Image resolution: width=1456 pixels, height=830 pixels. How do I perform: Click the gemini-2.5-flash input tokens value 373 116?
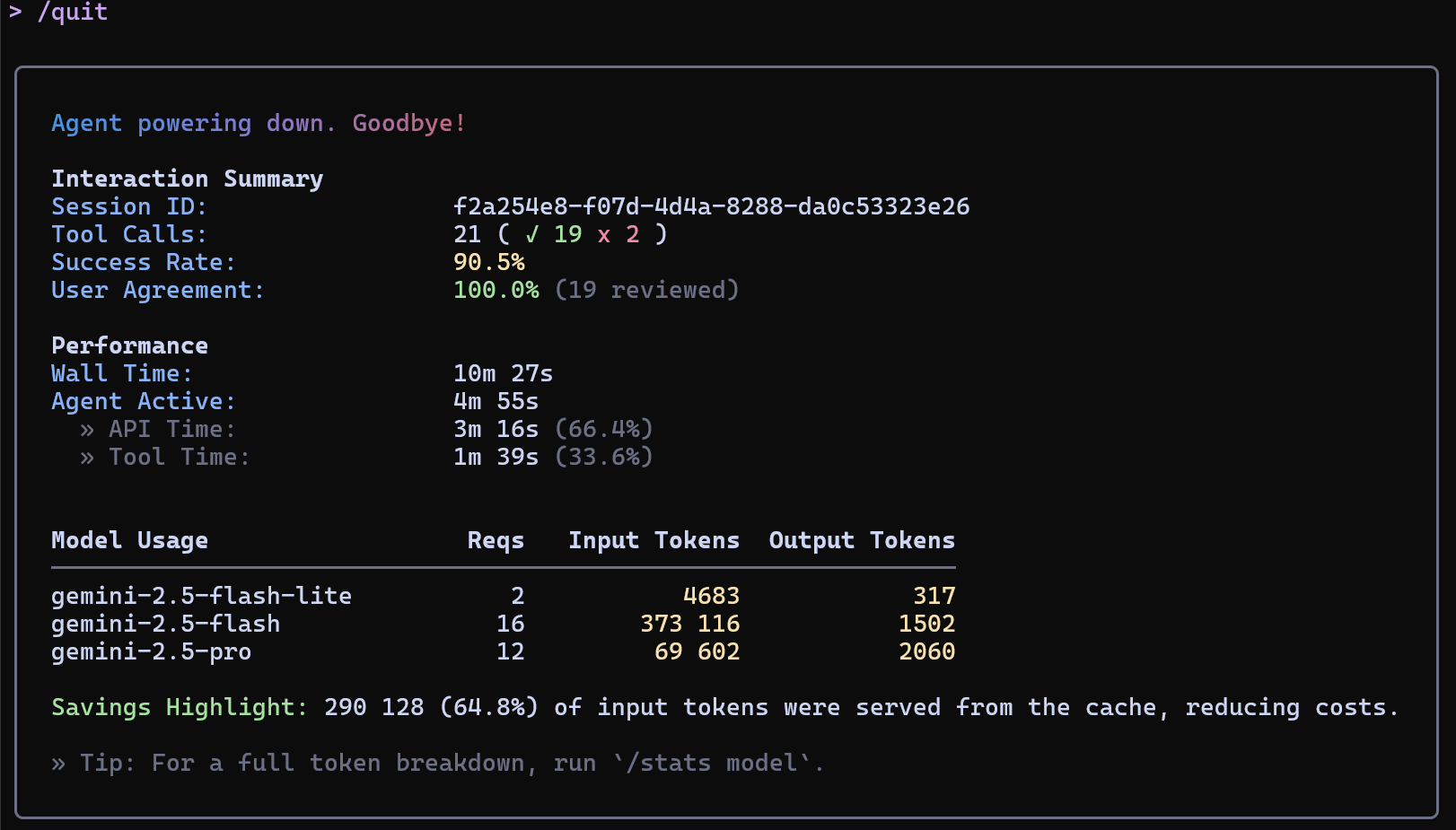(689, 625)
